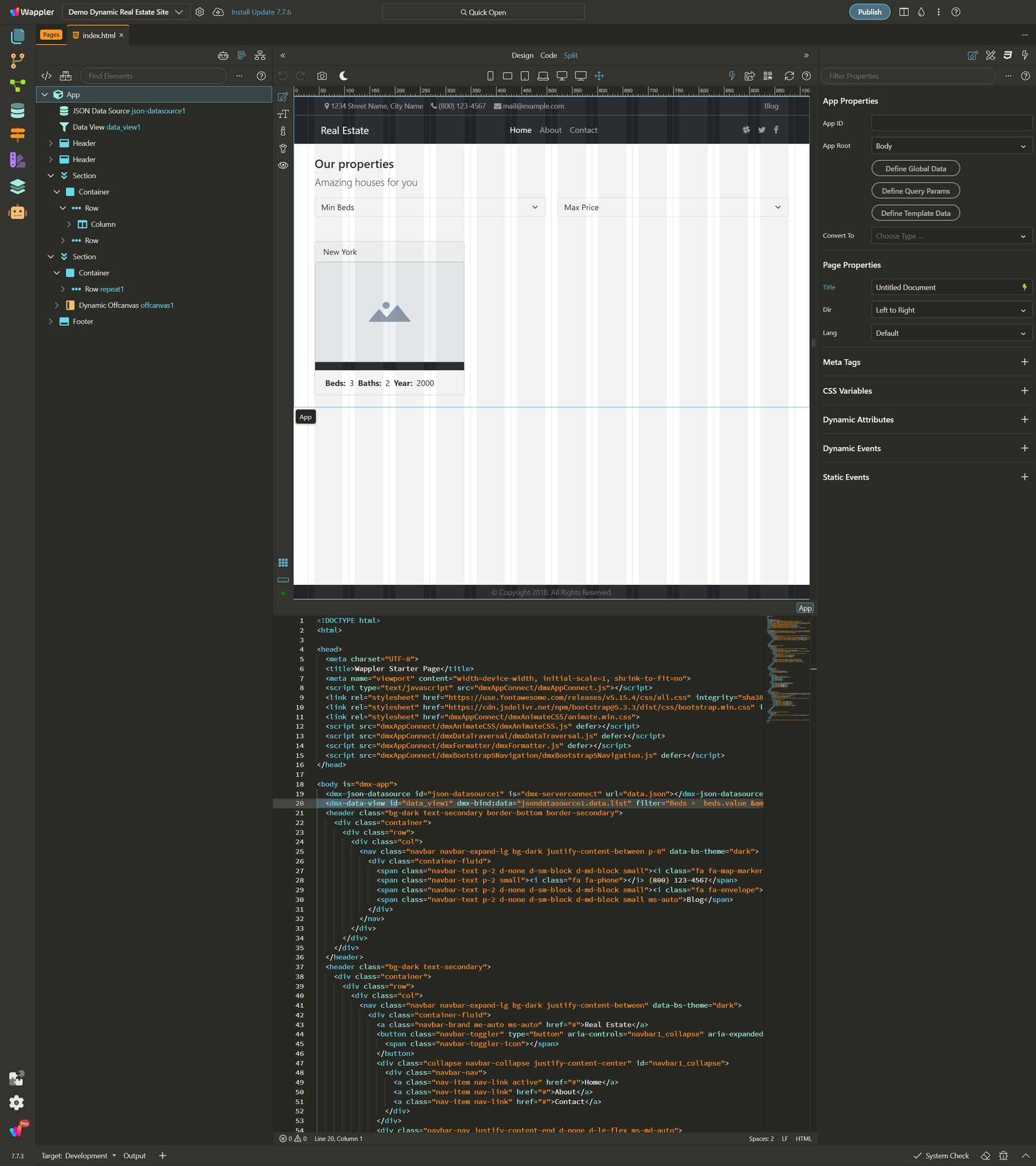Click Define Global Data button
The height and width of the screenshot is (1166, 1036).
coord(915,169)
